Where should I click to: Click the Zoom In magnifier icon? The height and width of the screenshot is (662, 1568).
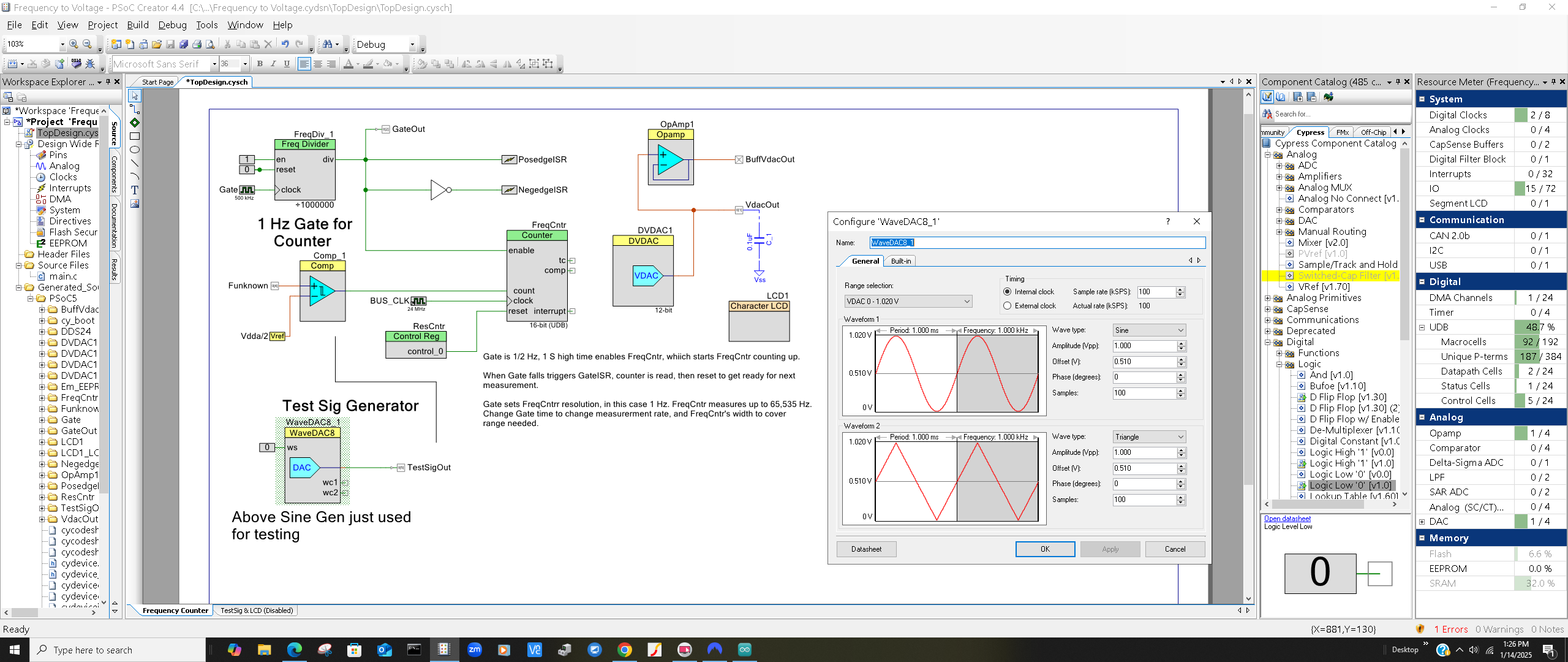click(x=73, y=44)
